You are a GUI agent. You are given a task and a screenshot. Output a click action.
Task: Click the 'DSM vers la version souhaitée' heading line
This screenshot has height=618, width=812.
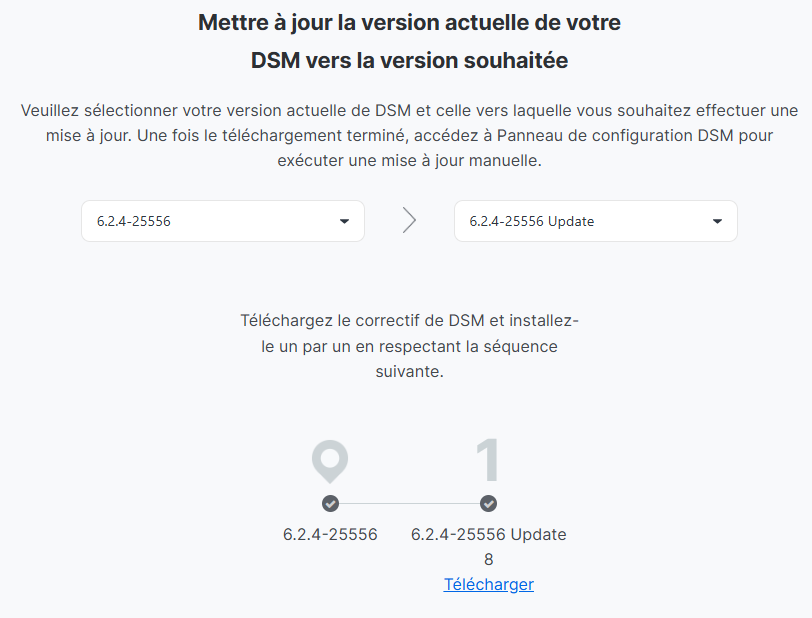tap(409, 61)
